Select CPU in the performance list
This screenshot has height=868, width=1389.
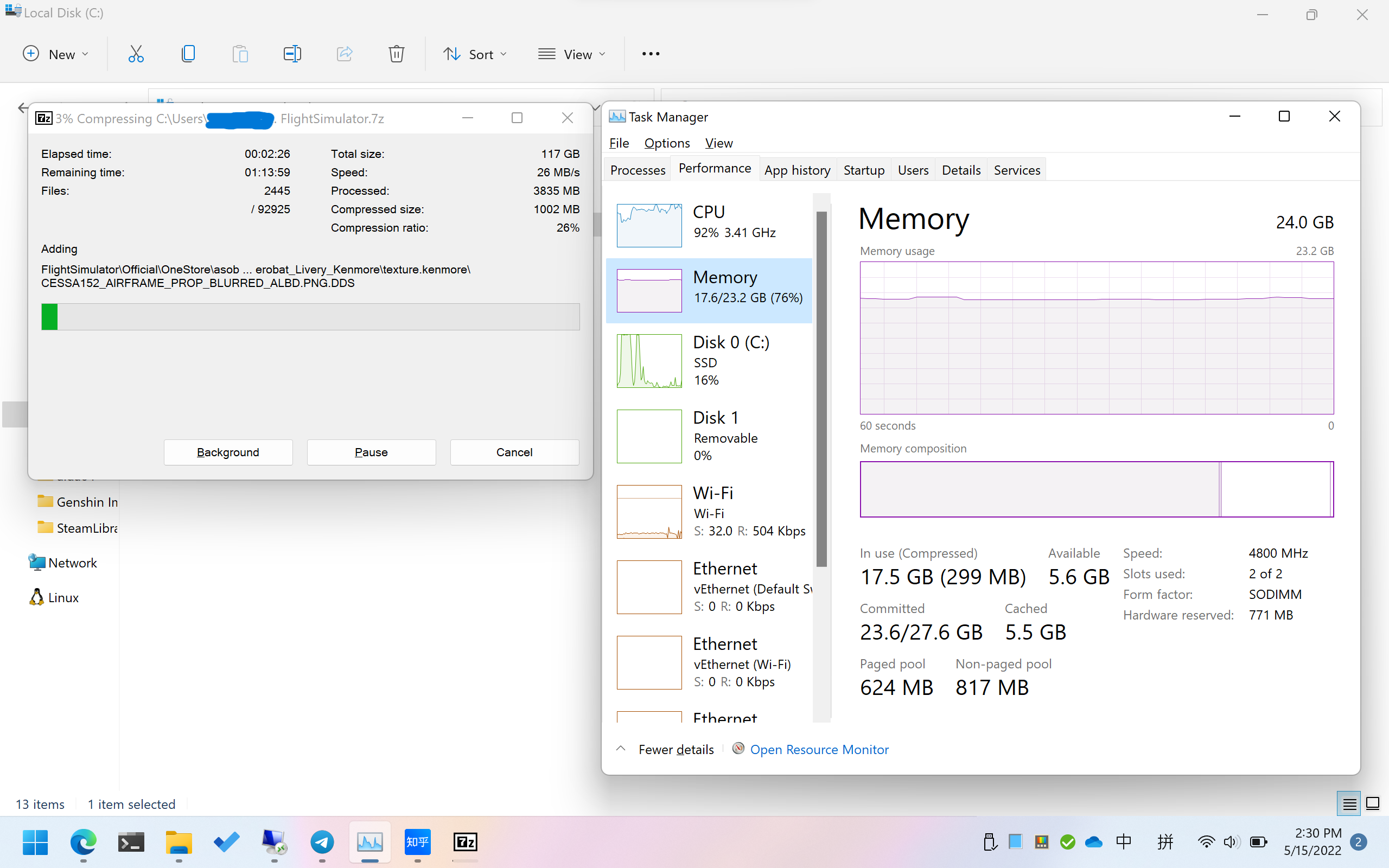pyautogui.click(x=709, y=225)
